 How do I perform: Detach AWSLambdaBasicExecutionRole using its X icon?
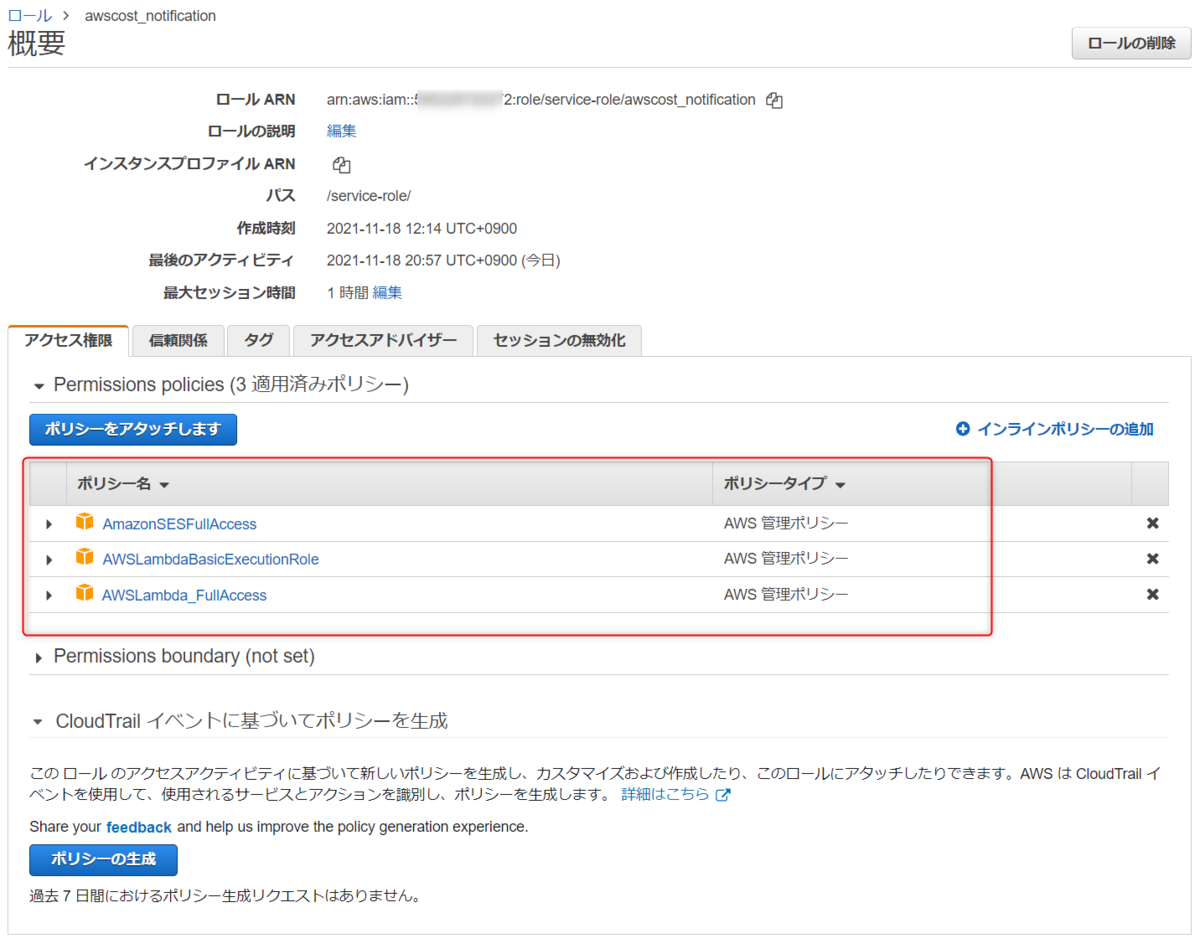click(x=1152, y=558)
